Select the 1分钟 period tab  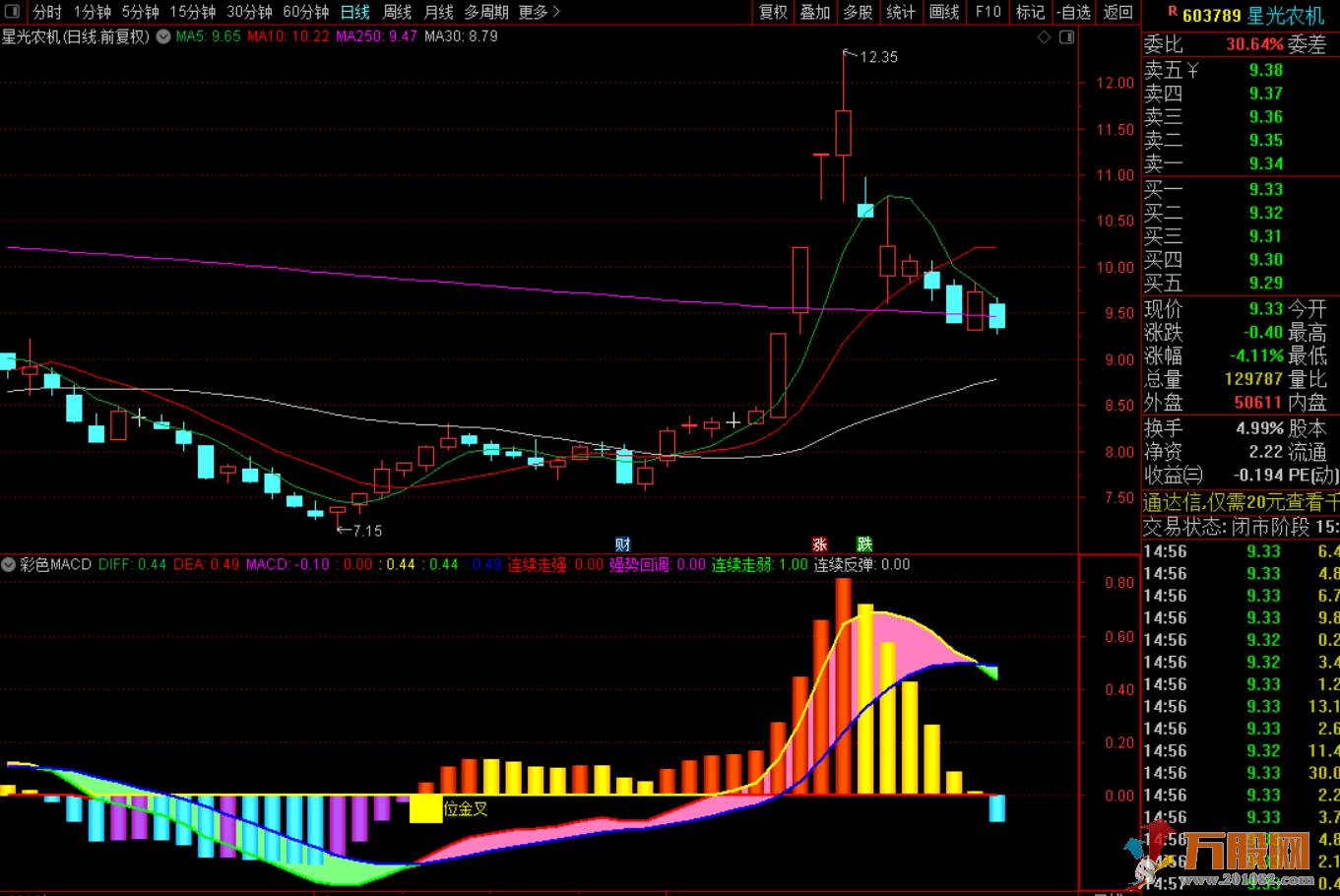click(93, 12)
